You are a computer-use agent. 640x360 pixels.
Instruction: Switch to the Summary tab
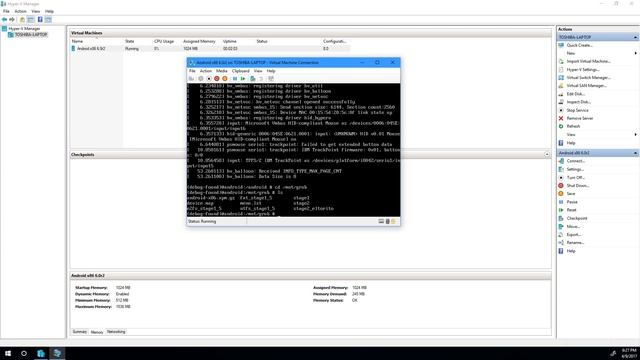point(80,332)
